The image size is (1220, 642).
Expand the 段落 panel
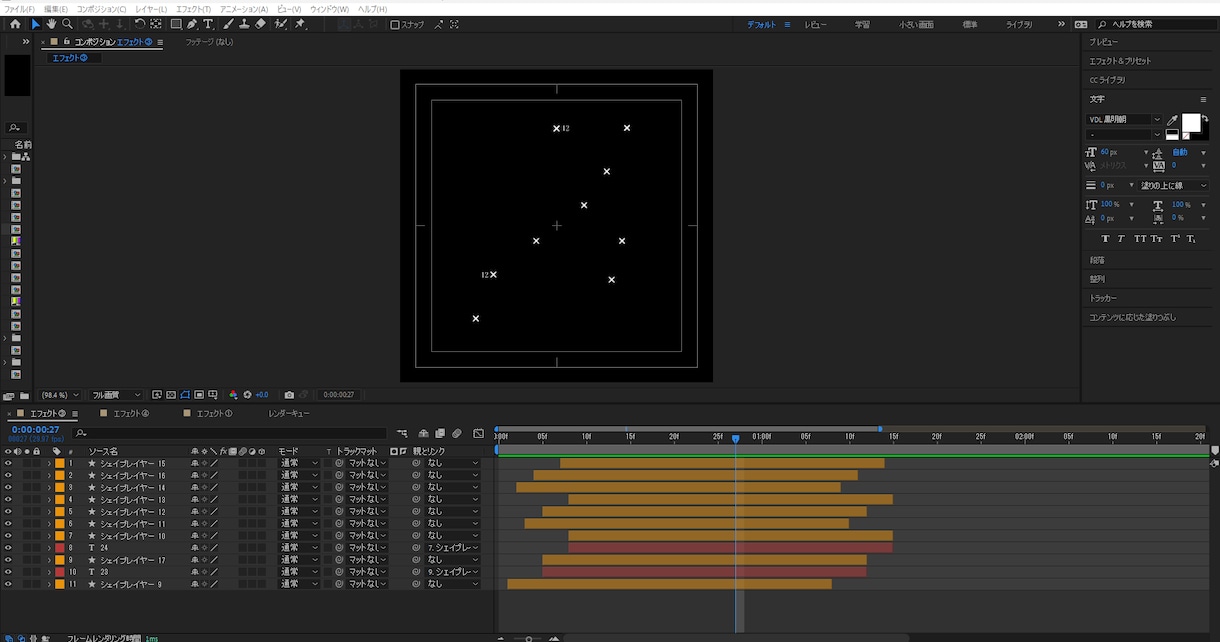coord(1097,260)
